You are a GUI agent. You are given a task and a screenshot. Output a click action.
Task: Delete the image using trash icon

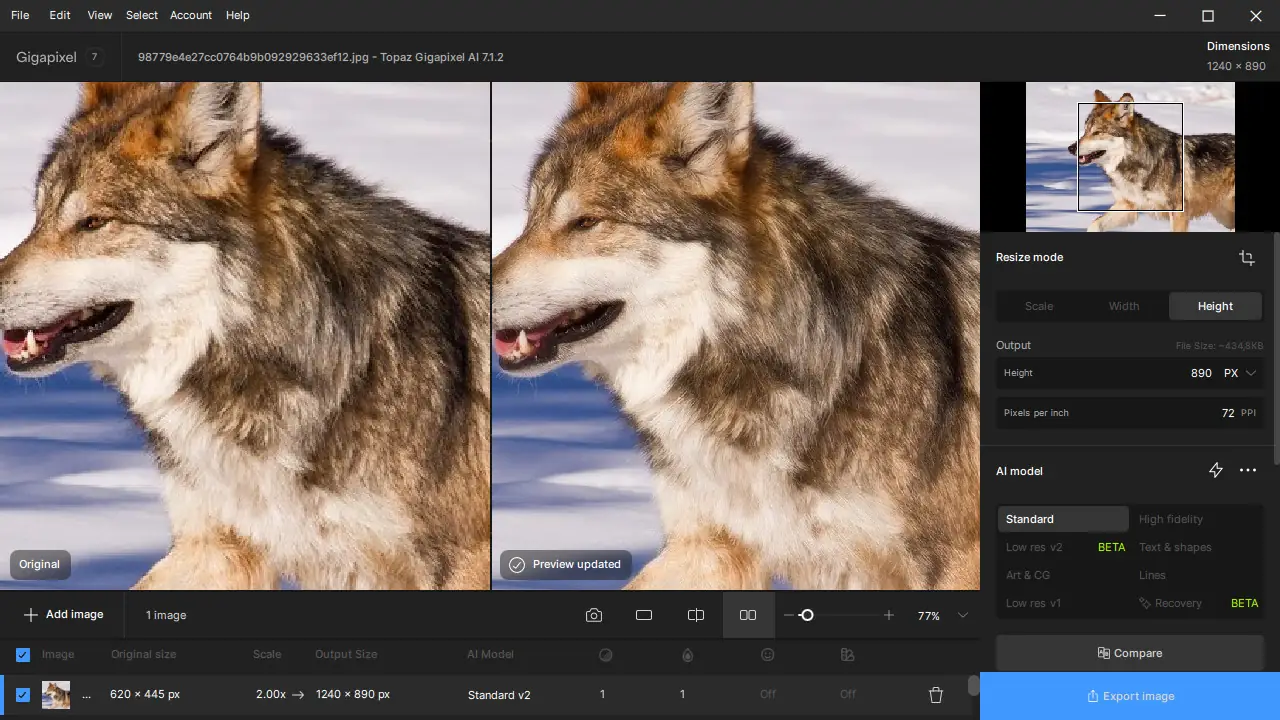point(936,695)
